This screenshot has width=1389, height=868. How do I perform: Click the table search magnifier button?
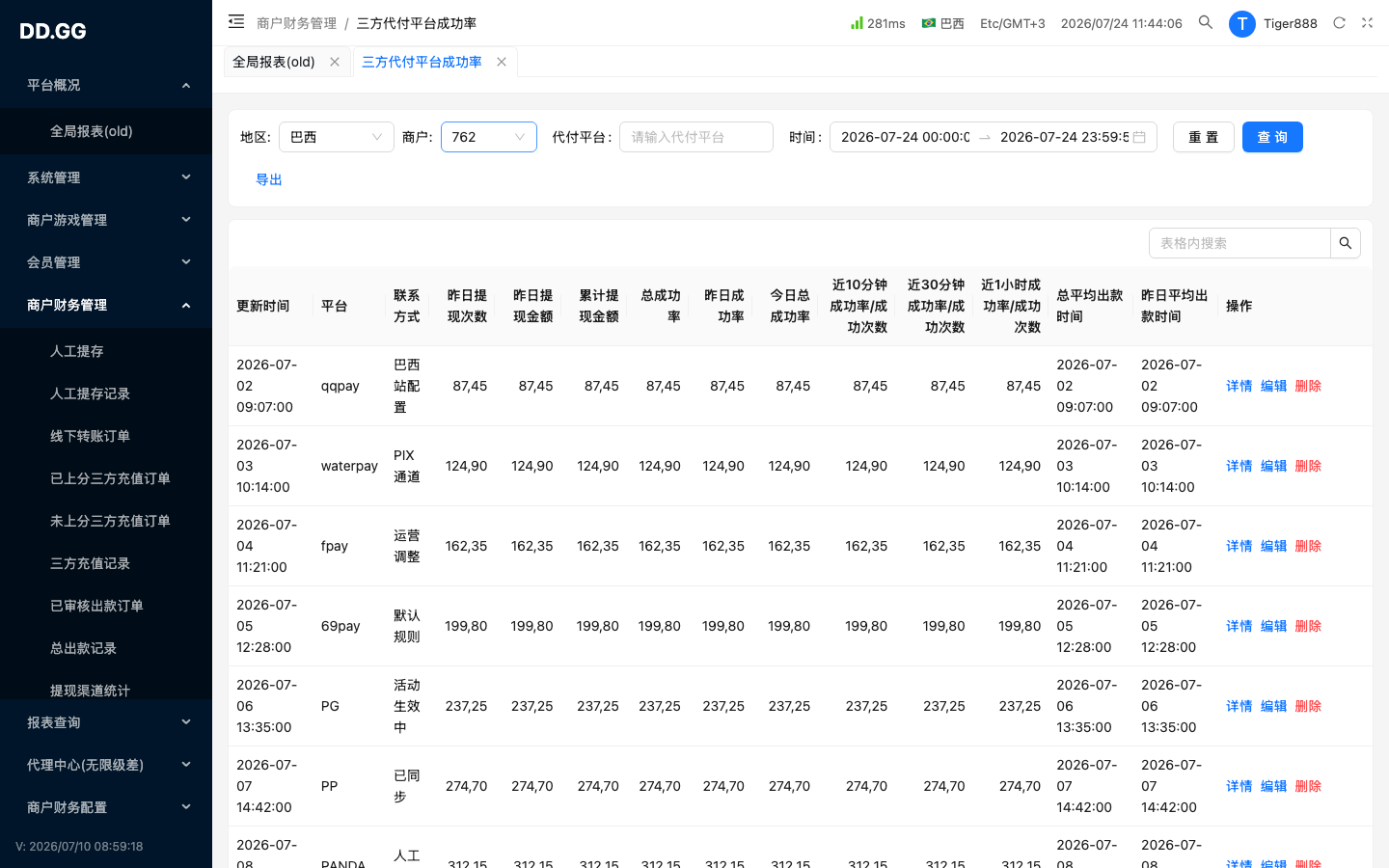(x=1346, y=243)
